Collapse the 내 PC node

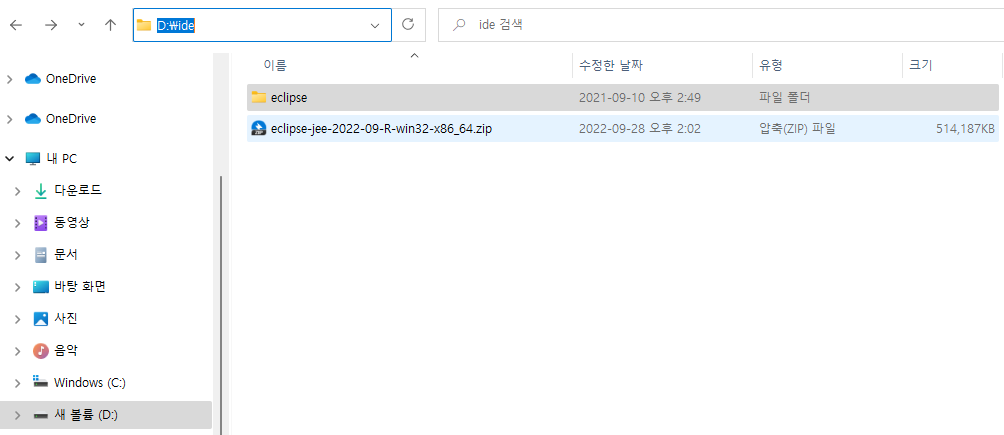pyautogui.click(x=10, y=158)
